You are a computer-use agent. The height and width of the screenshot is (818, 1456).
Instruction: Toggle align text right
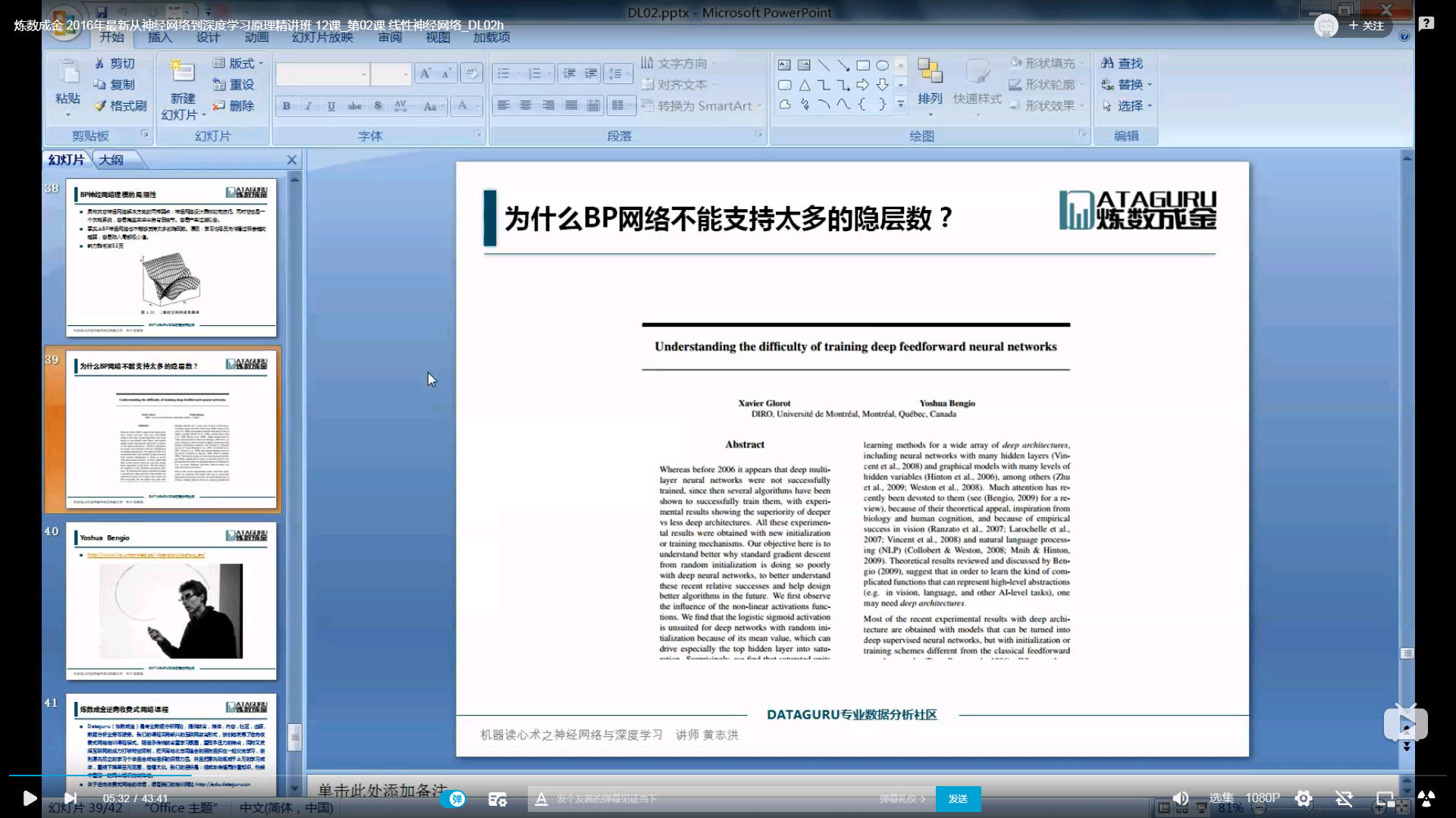548,105
